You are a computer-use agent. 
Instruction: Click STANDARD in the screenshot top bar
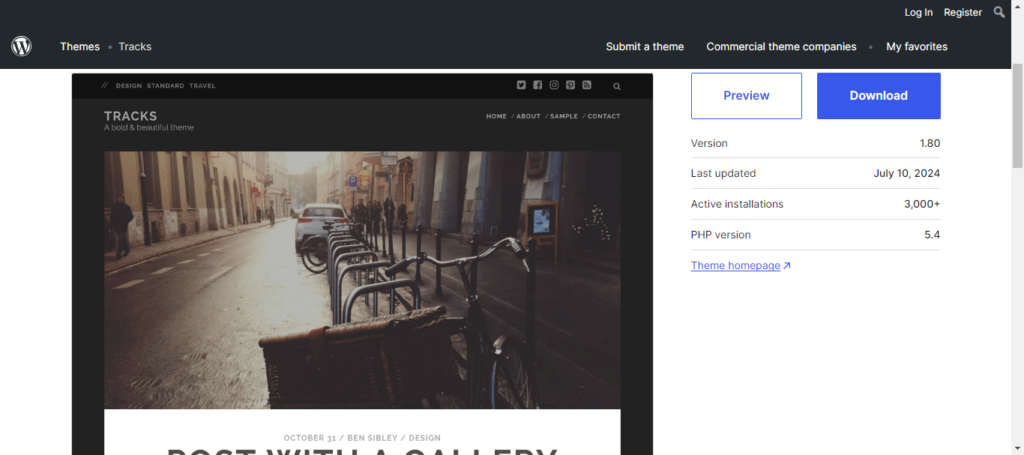coord(165,86)
